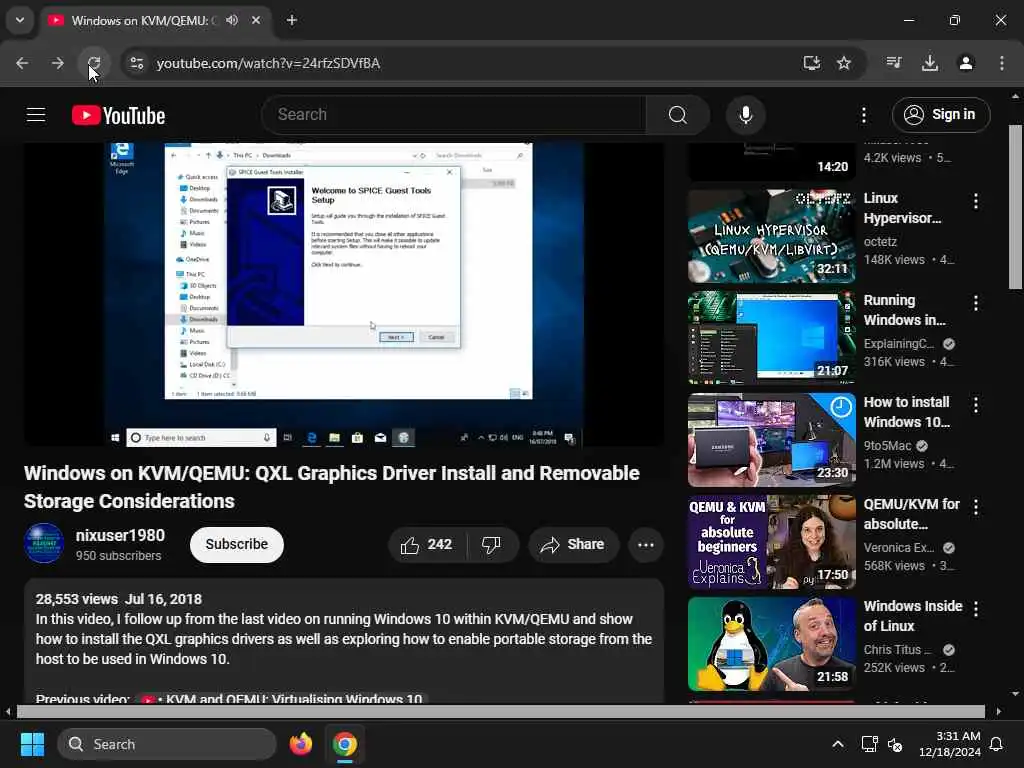Start voice search with microphone icon
The image size is (1024, 768).
746,115
